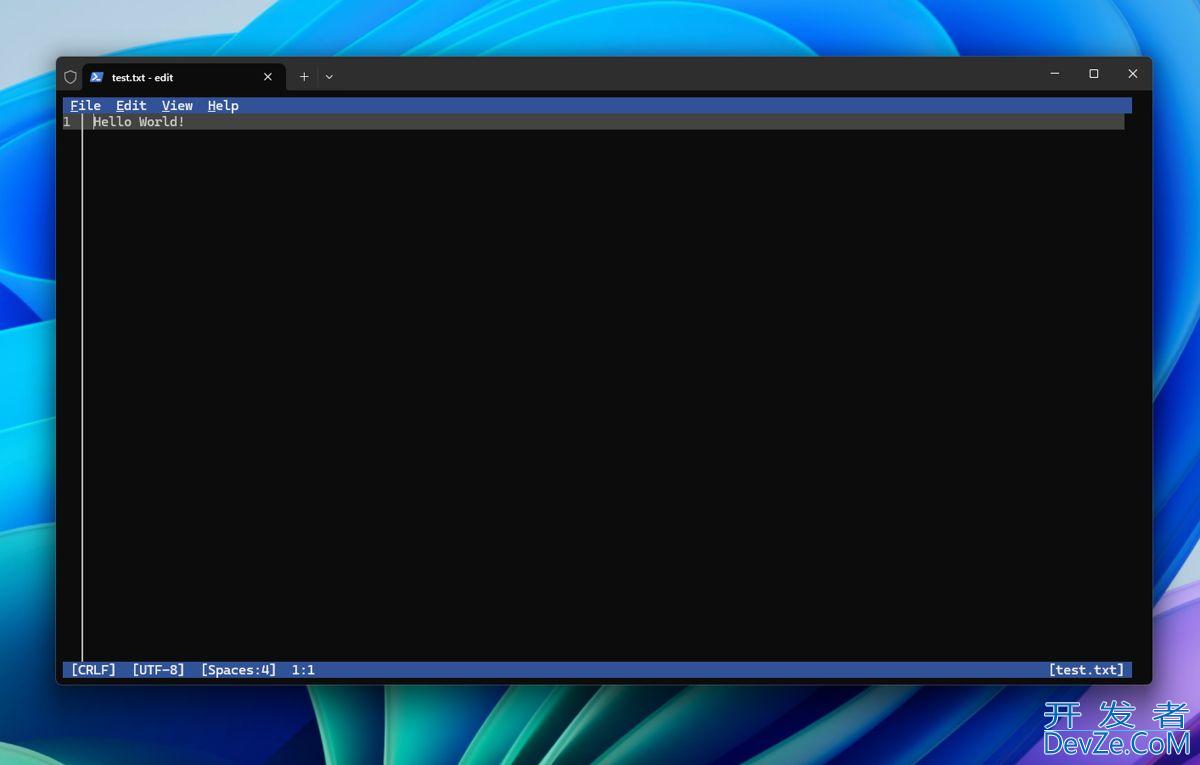
Task: Click line number 1 in the gutter
Action: 67,122
